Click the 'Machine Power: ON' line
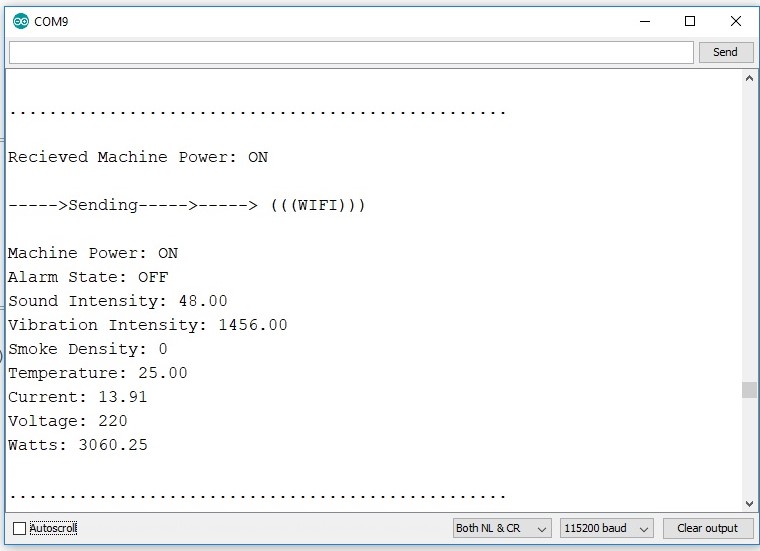The width and height of the screenshot is (760, 551). point(93,253)
